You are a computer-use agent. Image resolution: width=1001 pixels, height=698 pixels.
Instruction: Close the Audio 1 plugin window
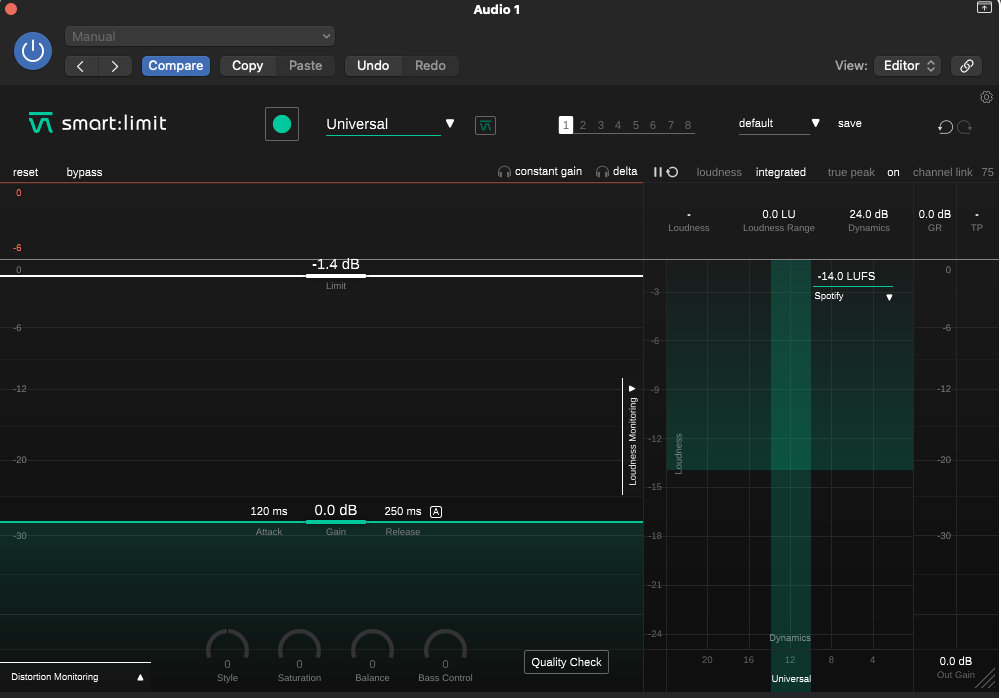coord(11,9)
